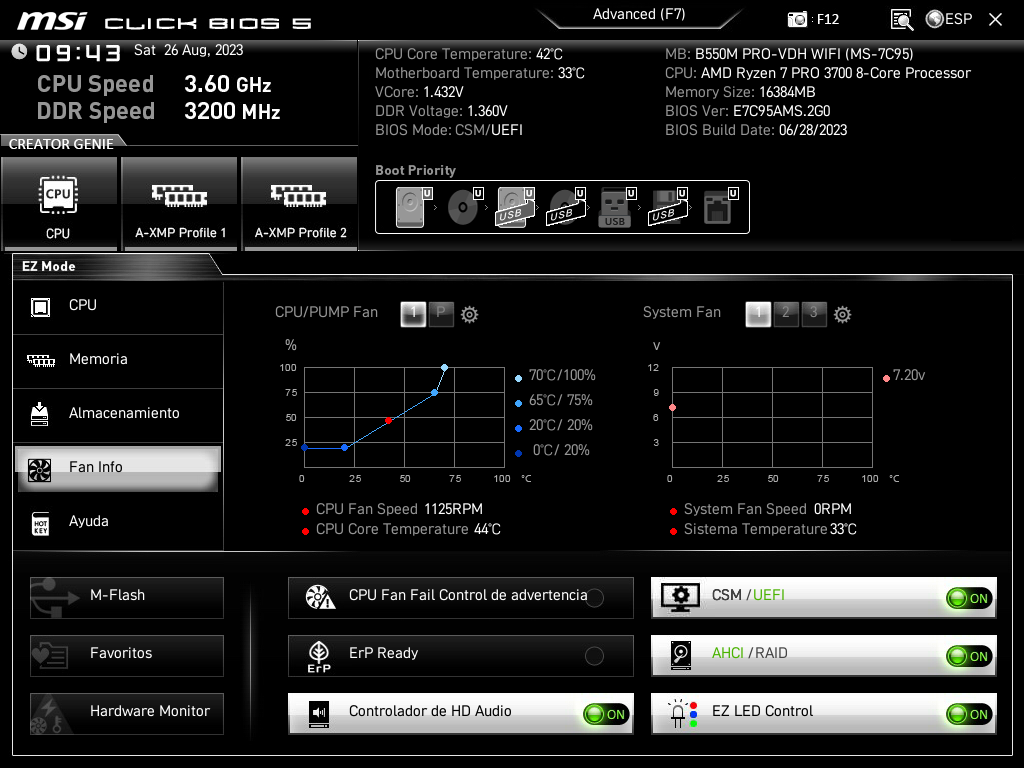
Task: Select System Fan 3
Action: pyautogui.click(x=814, y=314)
